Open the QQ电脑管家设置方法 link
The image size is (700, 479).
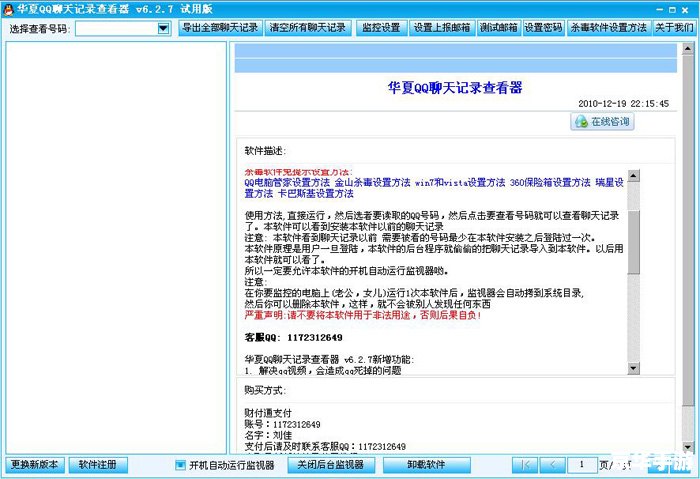[288, 183]
